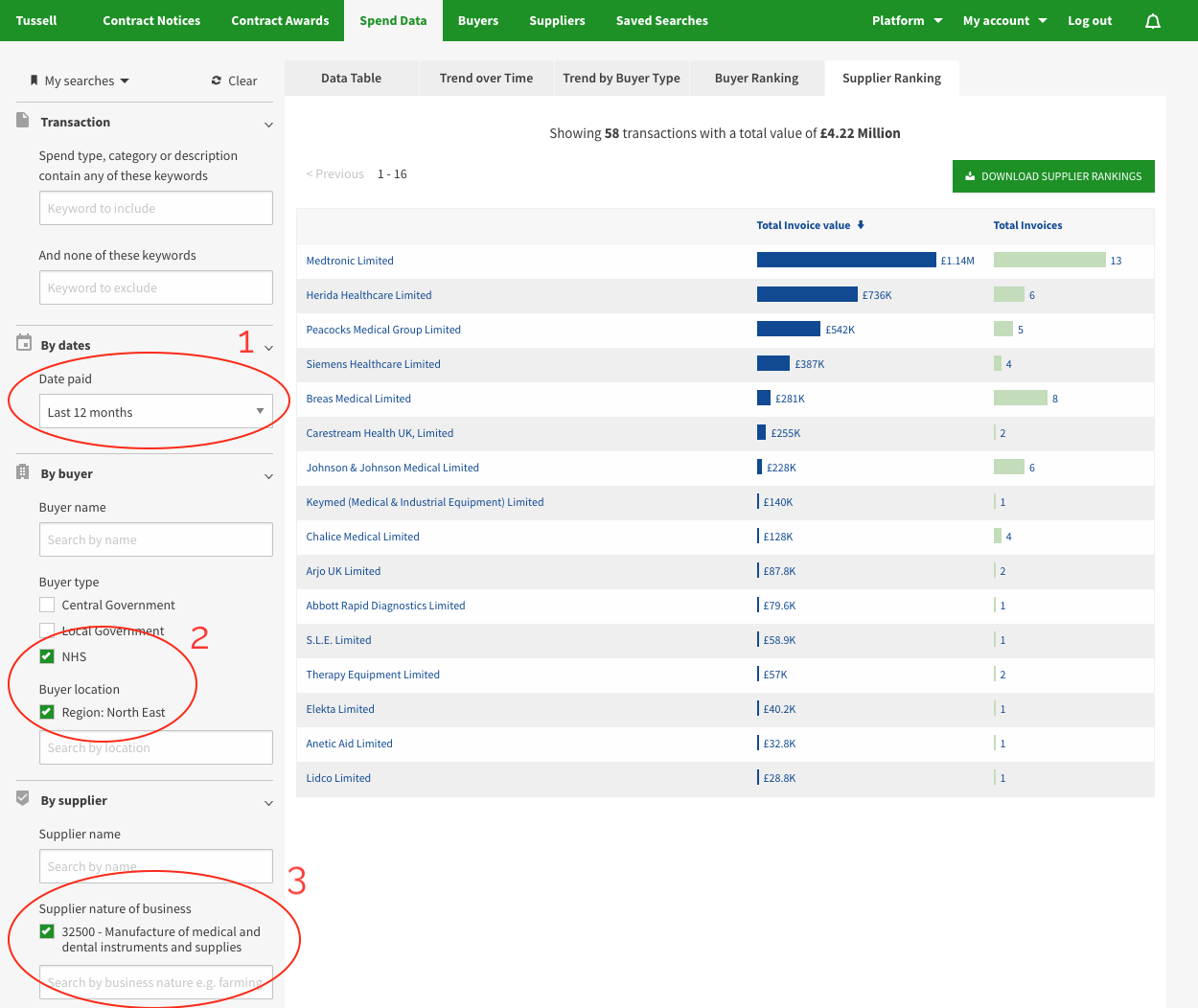
Task: Click the By buyer building icon
Action: click(23, 472)
